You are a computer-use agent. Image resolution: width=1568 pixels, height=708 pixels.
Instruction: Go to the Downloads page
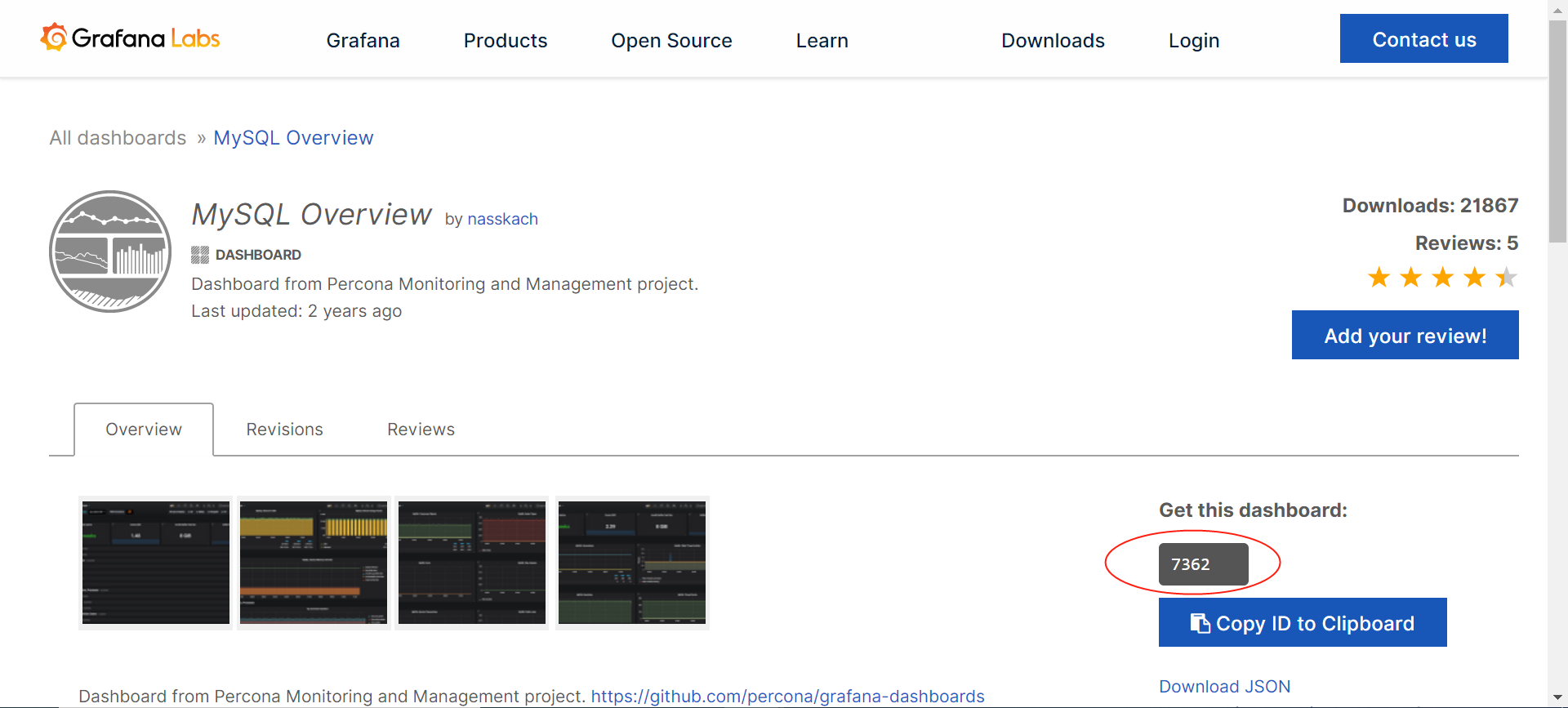click(x=1053, y=40)
